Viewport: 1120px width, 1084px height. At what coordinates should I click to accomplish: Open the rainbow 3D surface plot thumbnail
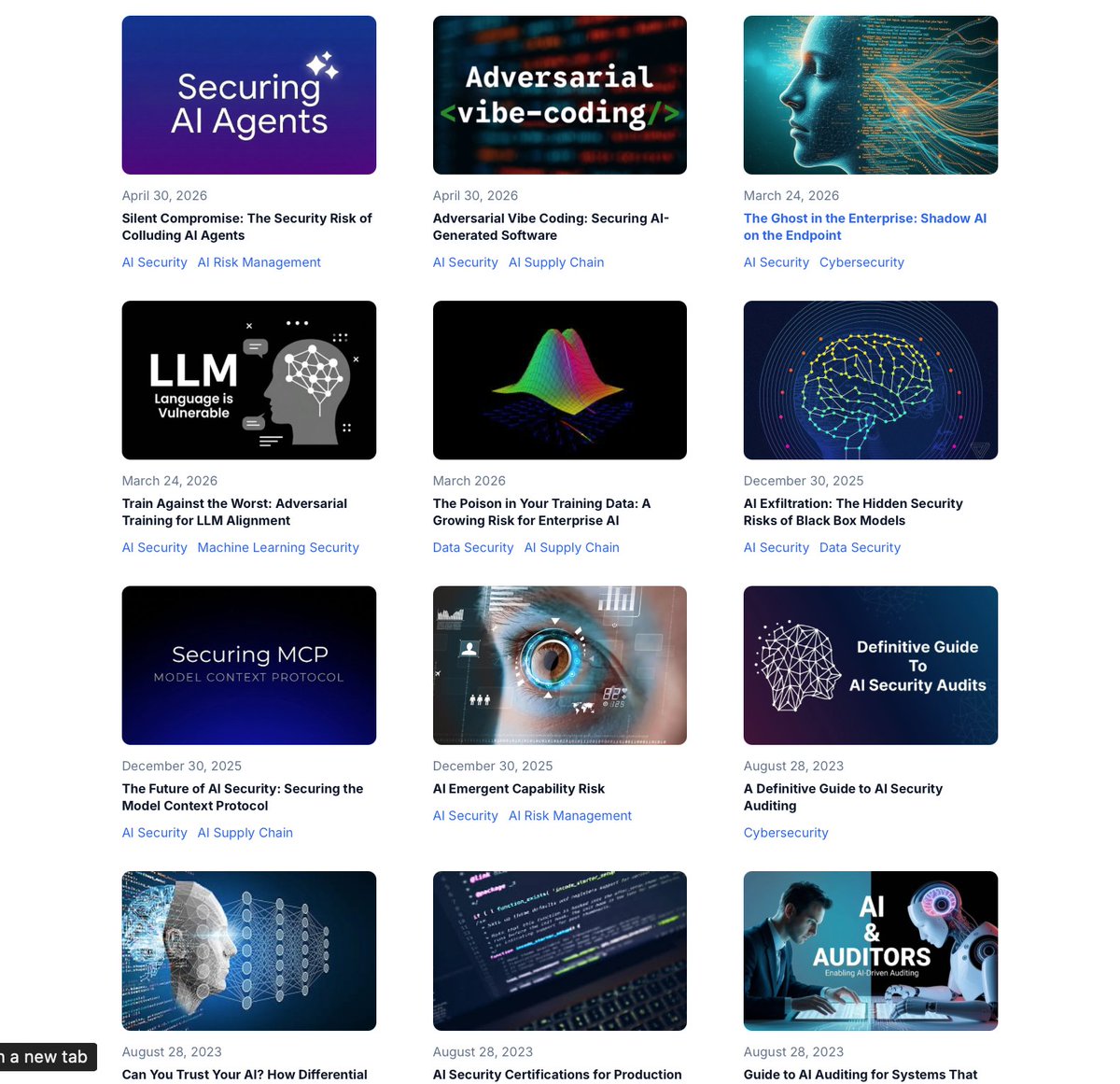560,380
